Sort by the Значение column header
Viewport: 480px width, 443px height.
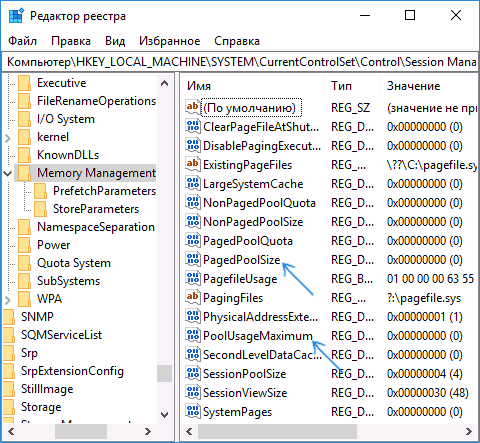tap(429, 86)
